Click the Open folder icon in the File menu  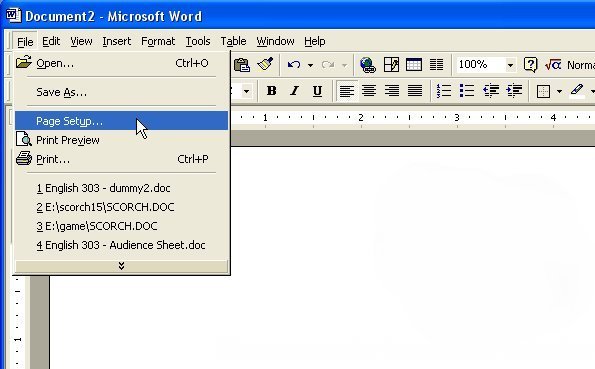(24, 62)
